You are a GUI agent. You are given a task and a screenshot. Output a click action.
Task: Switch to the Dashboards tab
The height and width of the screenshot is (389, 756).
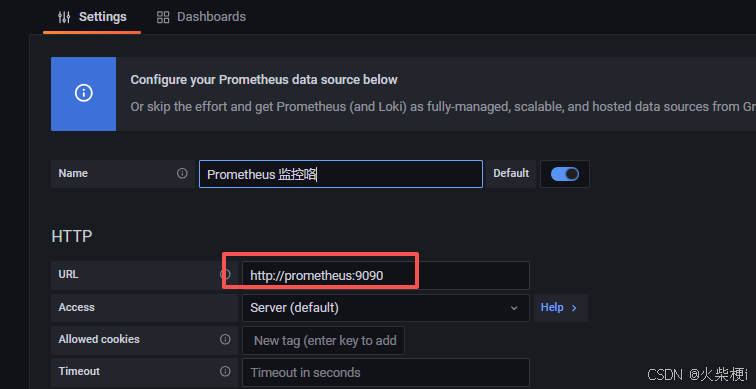(x=202, y=17)
